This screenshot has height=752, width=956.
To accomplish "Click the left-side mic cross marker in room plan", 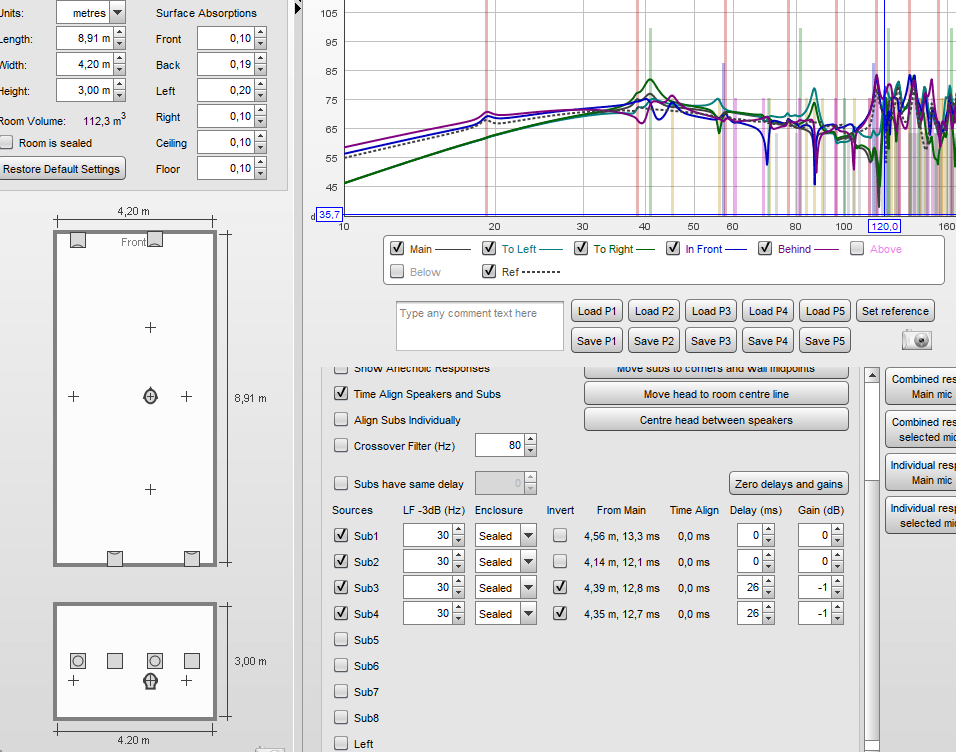I will [74, 396].
